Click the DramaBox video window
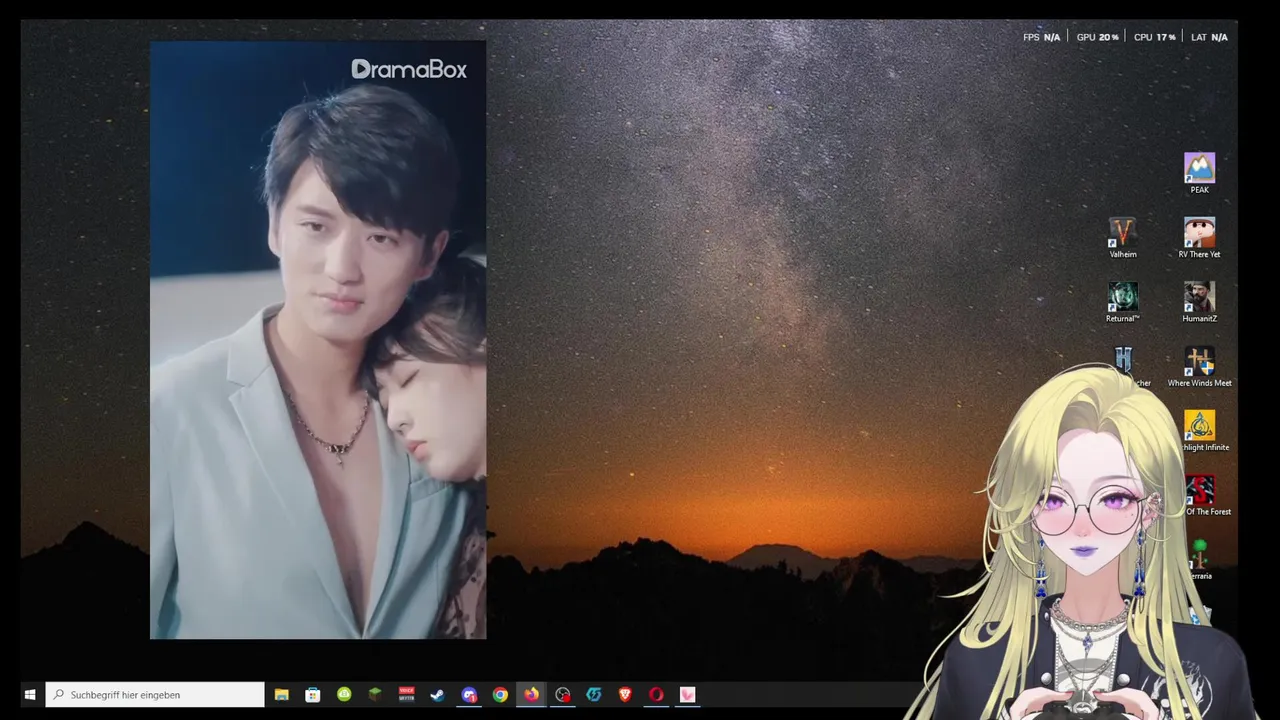The height and width of the screenshot is (720, 1280). click(x=318, y=340)
